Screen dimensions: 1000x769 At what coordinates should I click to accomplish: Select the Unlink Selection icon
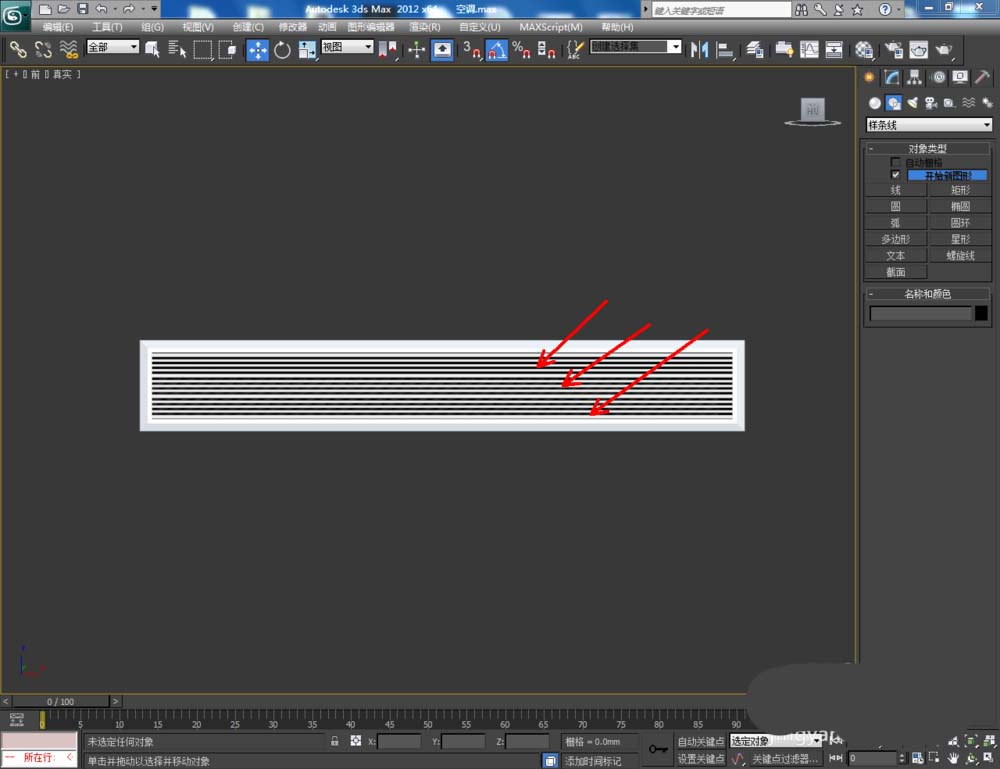[43, 50]
